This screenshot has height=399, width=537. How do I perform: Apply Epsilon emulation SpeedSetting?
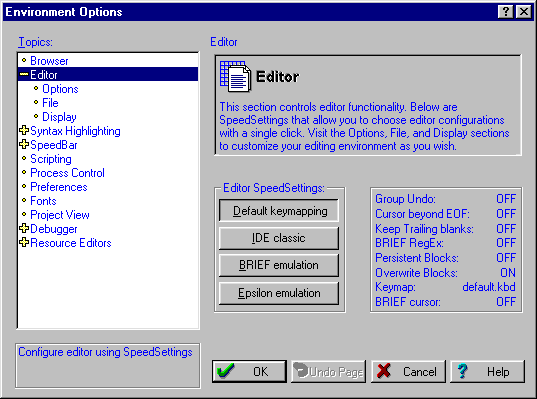[x=279, y=293]
